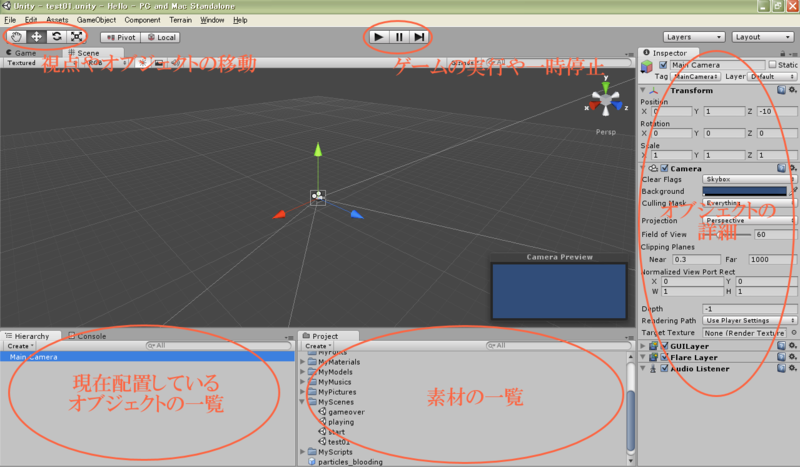Click the Background color swatch
The width and height of the screenshot is (800, 467).
click(x=744, y=191)
